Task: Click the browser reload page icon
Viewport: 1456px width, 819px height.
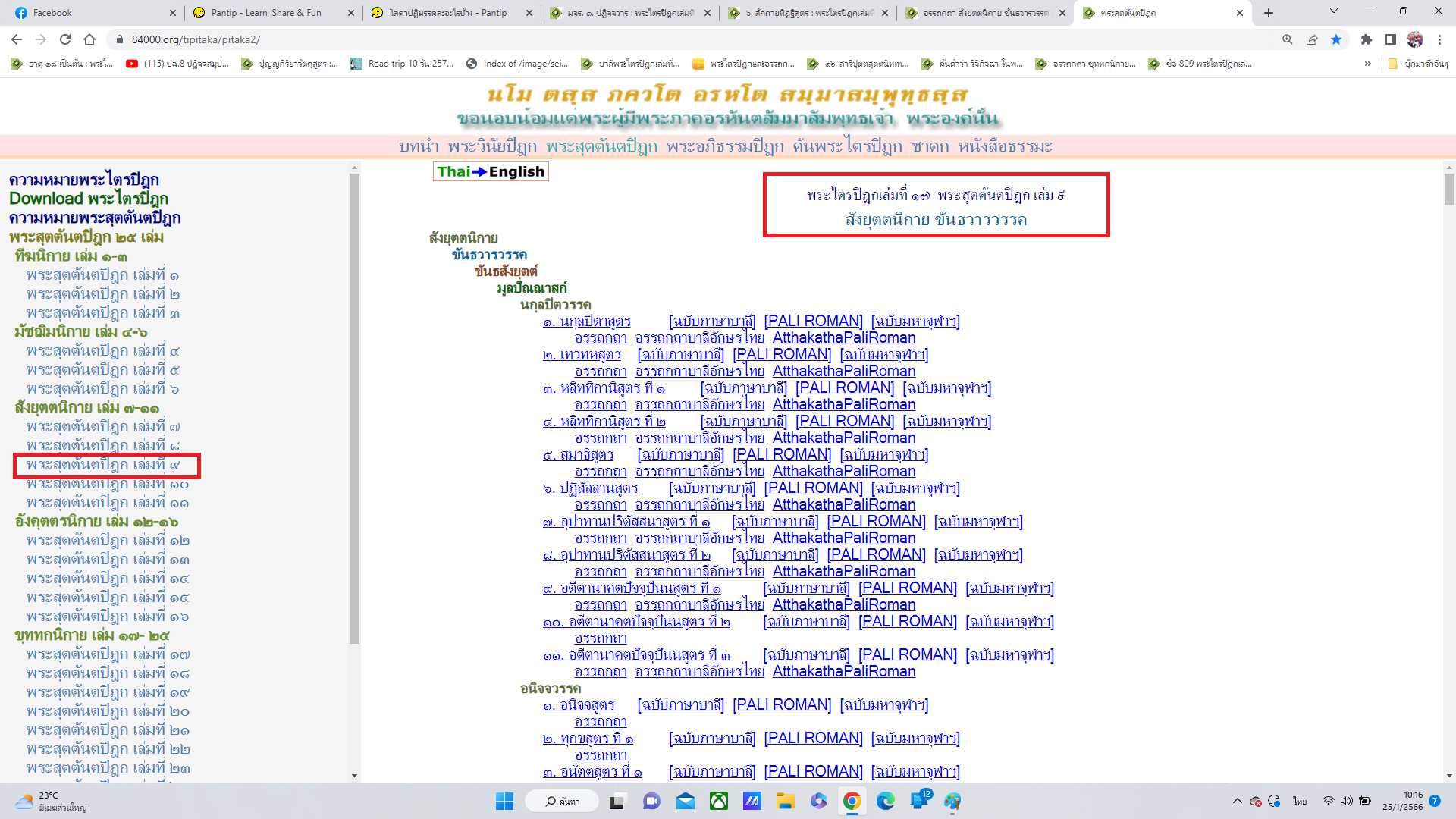Action: [x=65, y=39]
